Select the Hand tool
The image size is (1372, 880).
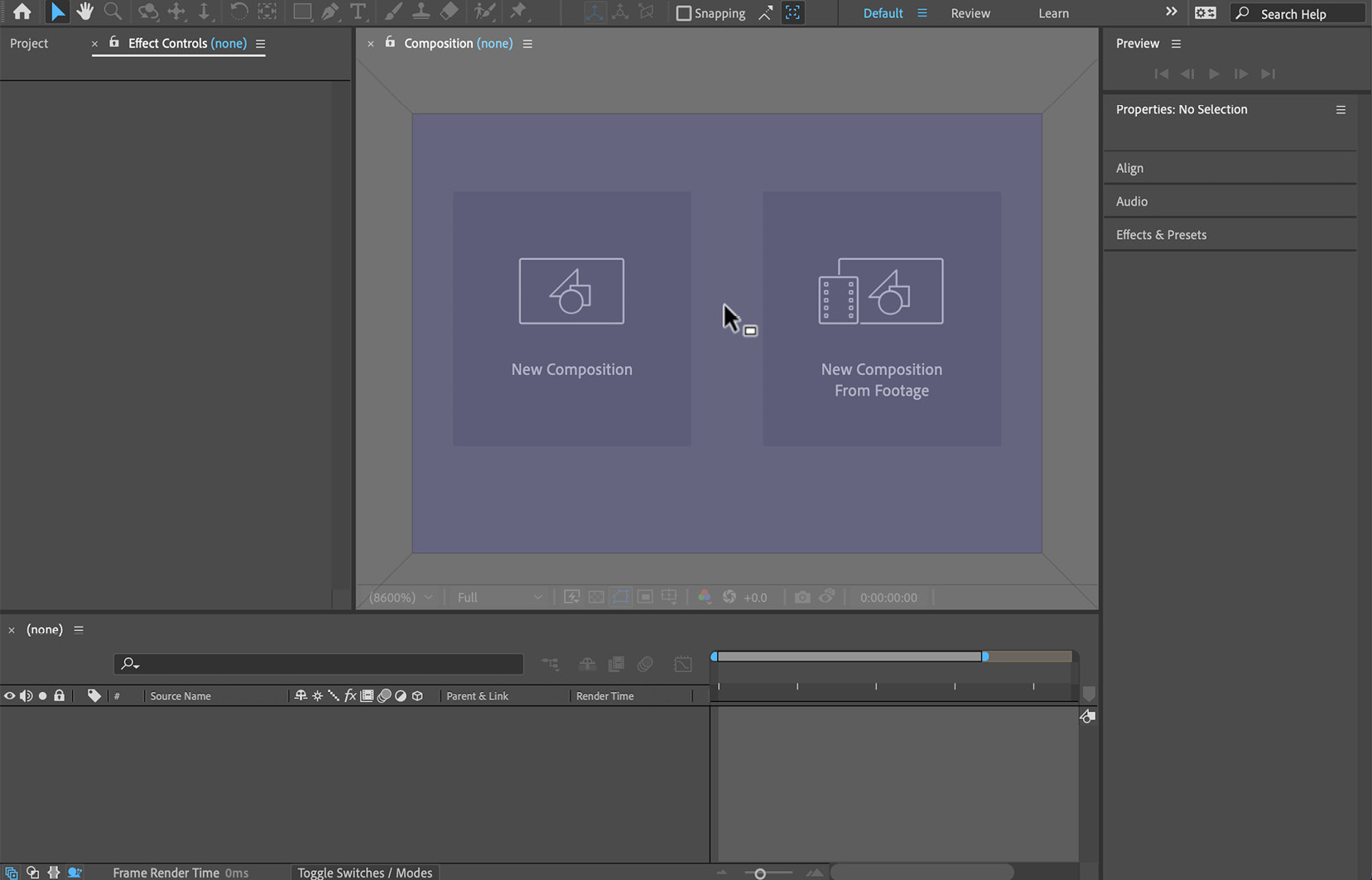tap(84, 12)
